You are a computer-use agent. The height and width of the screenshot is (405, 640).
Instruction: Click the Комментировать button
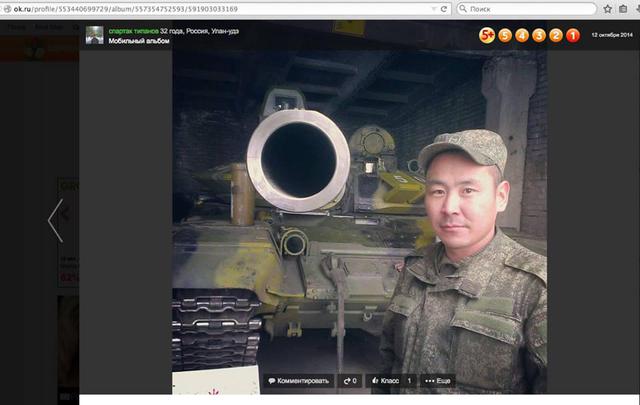[x=299, y=381]
